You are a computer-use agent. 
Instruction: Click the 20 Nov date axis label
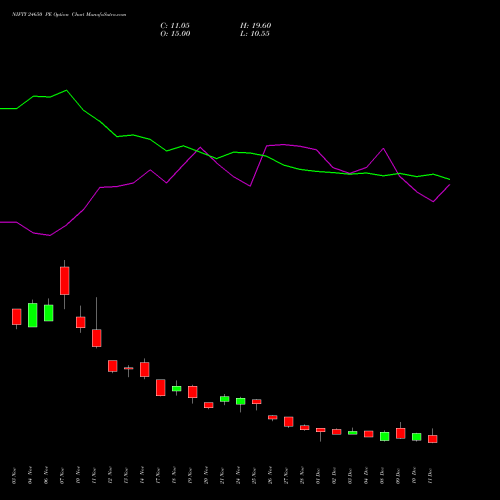pyautogui.click(x=206, y=476)
